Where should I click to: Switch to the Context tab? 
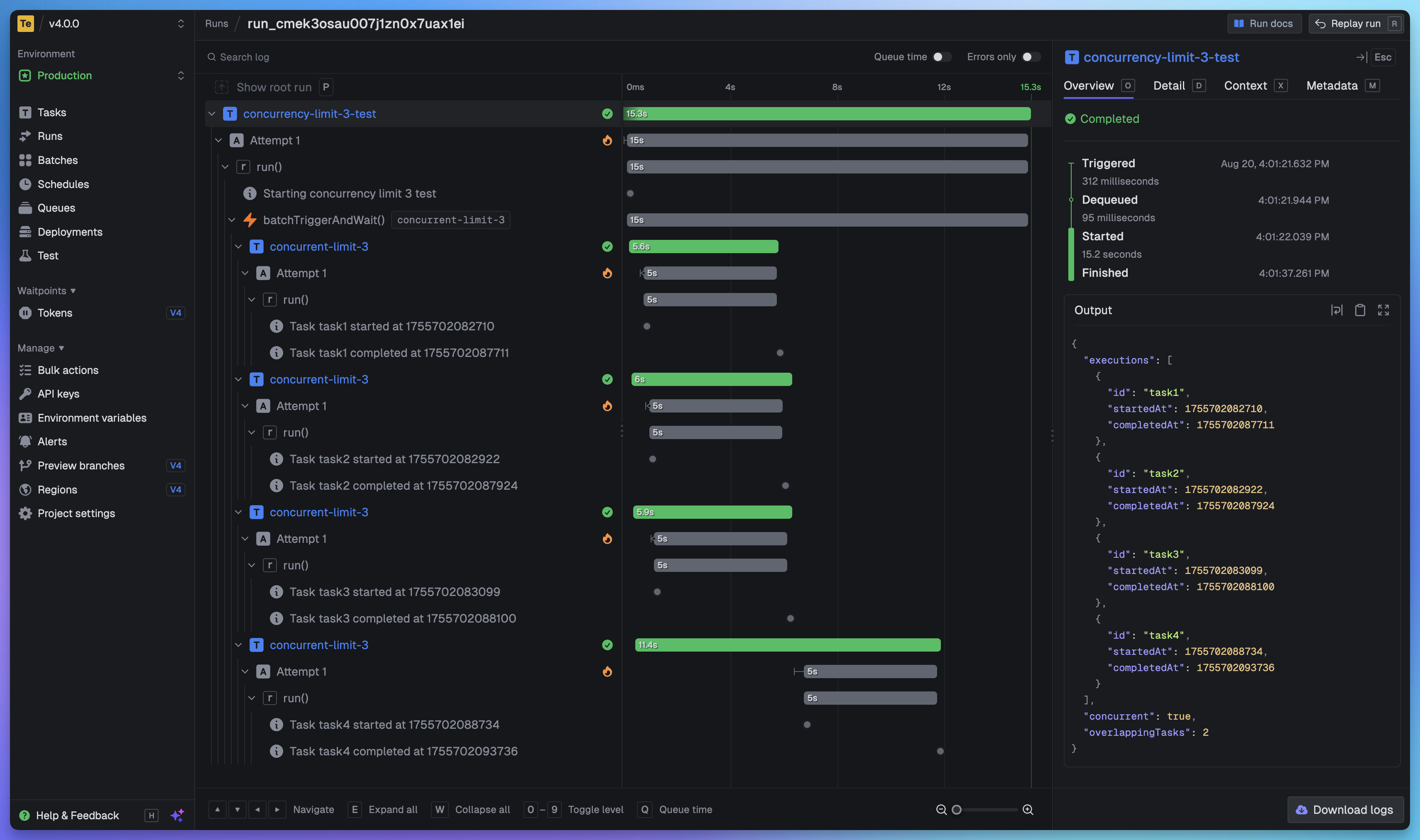pyautogui.click(x=1244, y=85)
